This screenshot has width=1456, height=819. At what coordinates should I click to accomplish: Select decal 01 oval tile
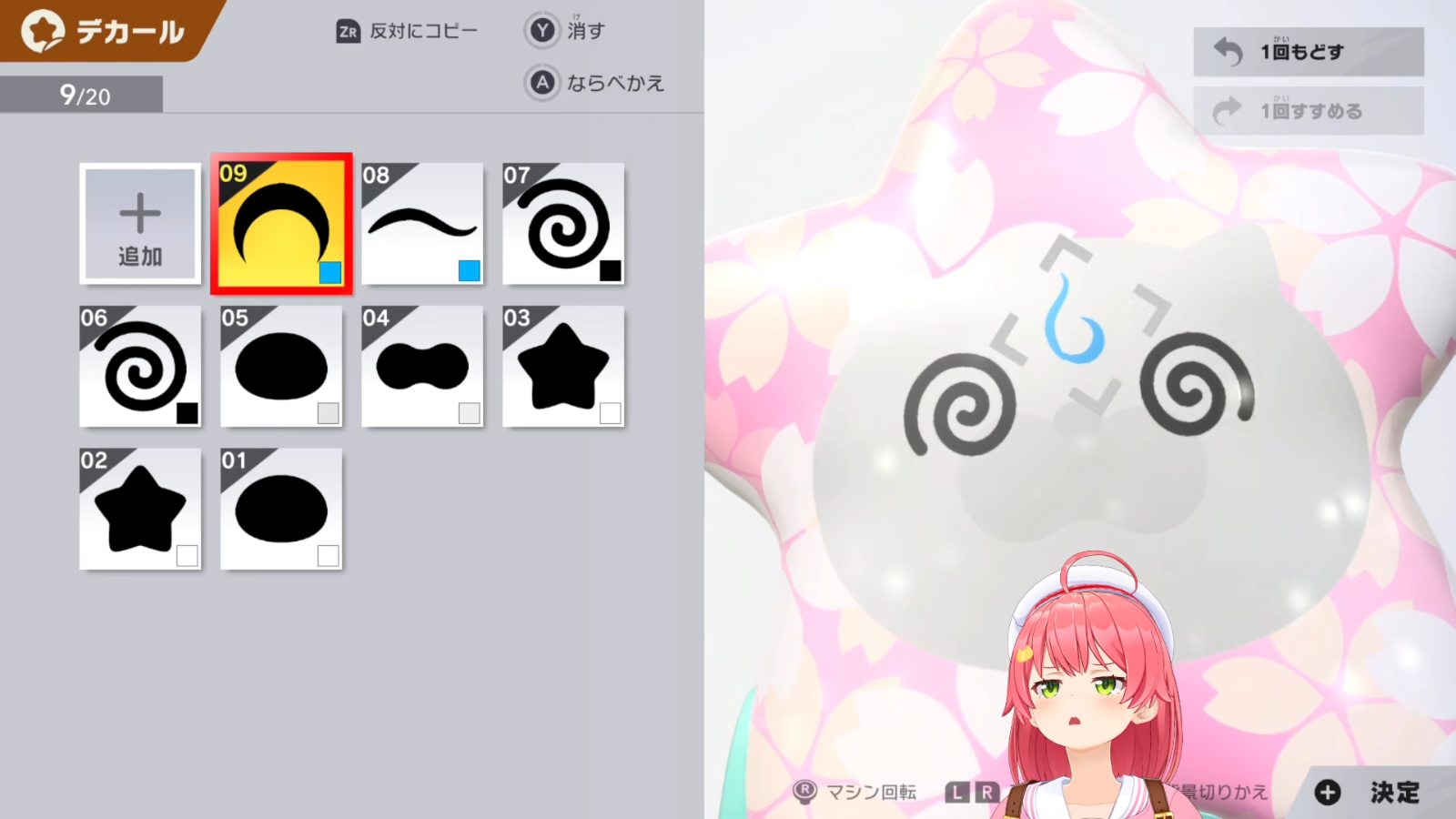click(281, 509)
